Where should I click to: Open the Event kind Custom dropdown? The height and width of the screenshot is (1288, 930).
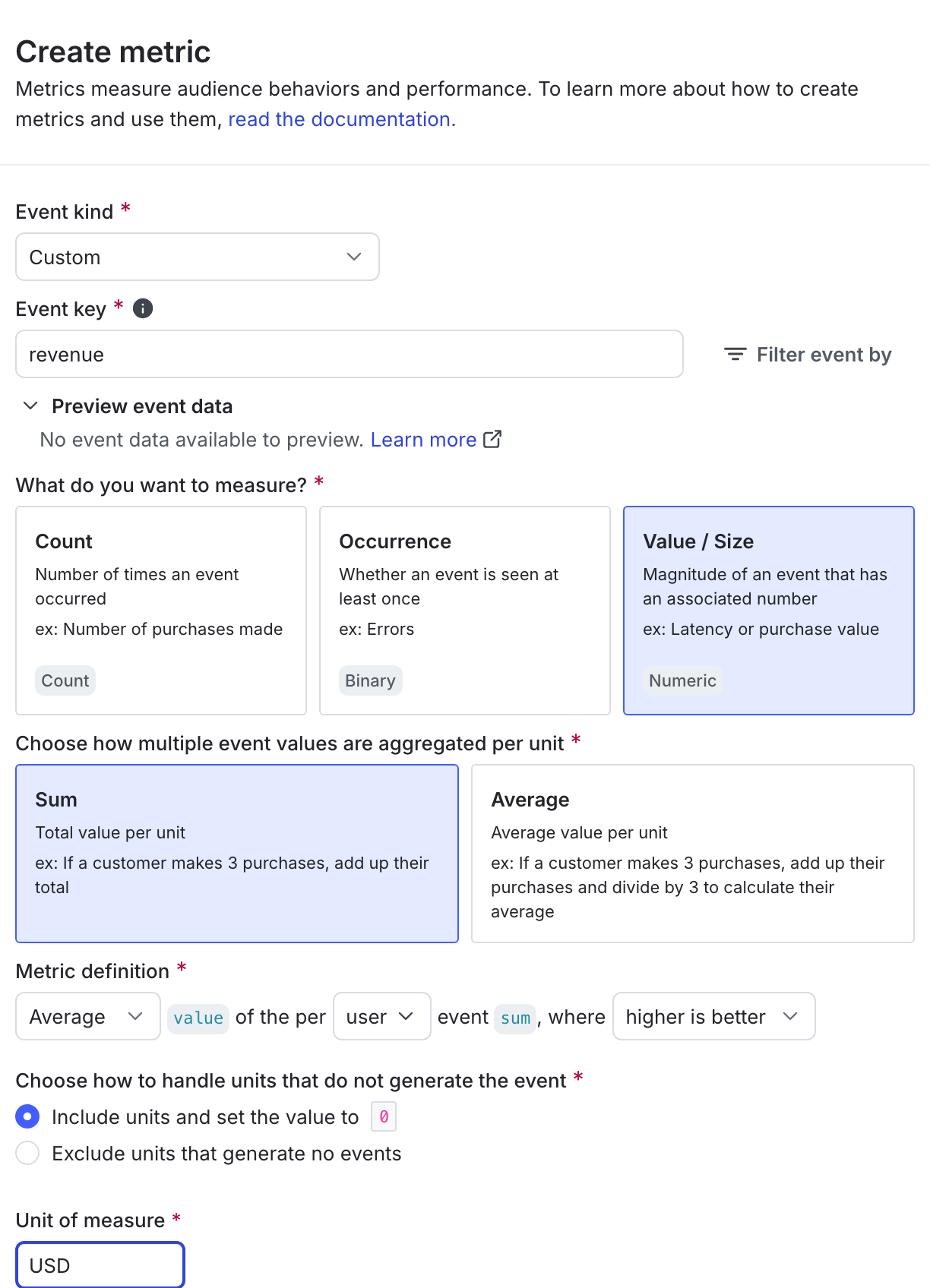[x=197, y=257]
